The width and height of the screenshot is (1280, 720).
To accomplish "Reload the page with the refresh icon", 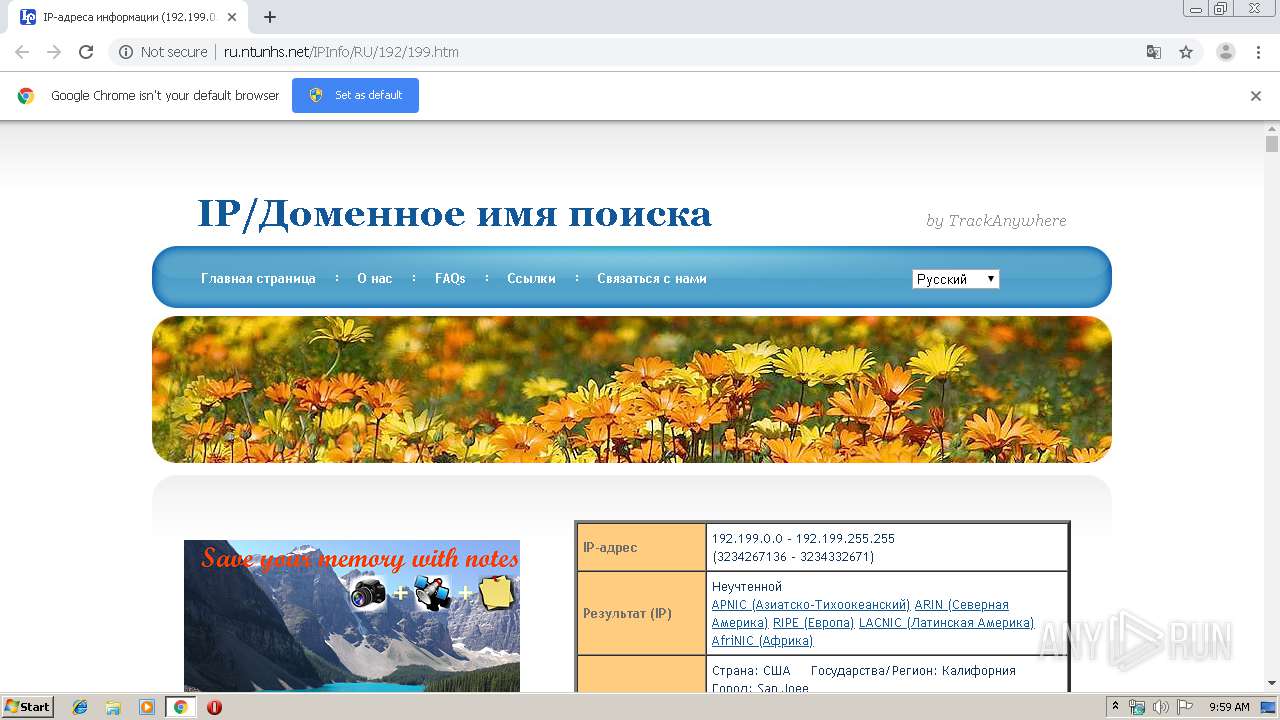I will click(x=86, y=52).
